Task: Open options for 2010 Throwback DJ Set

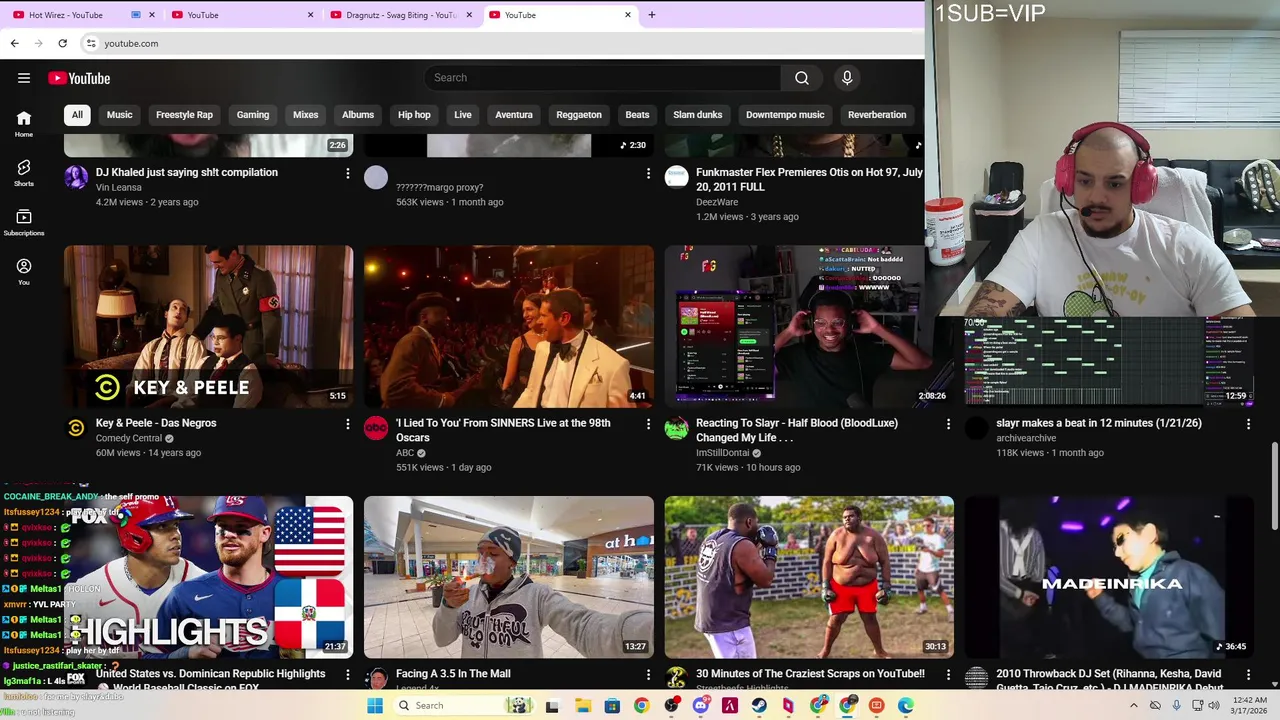Action: coord(1248,675)
